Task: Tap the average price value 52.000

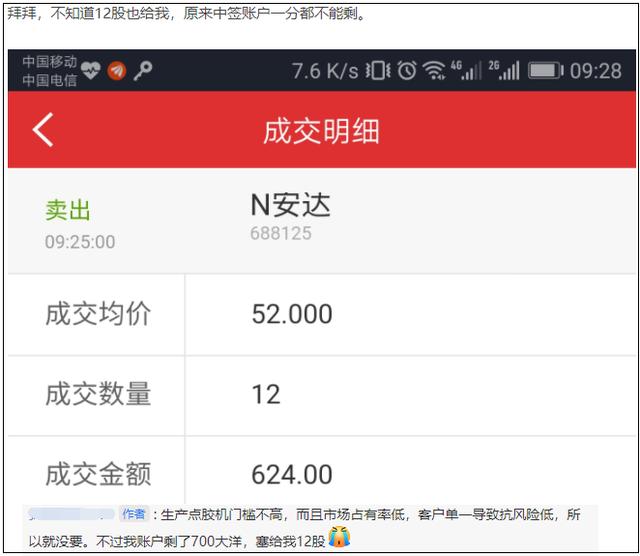Action: 292,314
